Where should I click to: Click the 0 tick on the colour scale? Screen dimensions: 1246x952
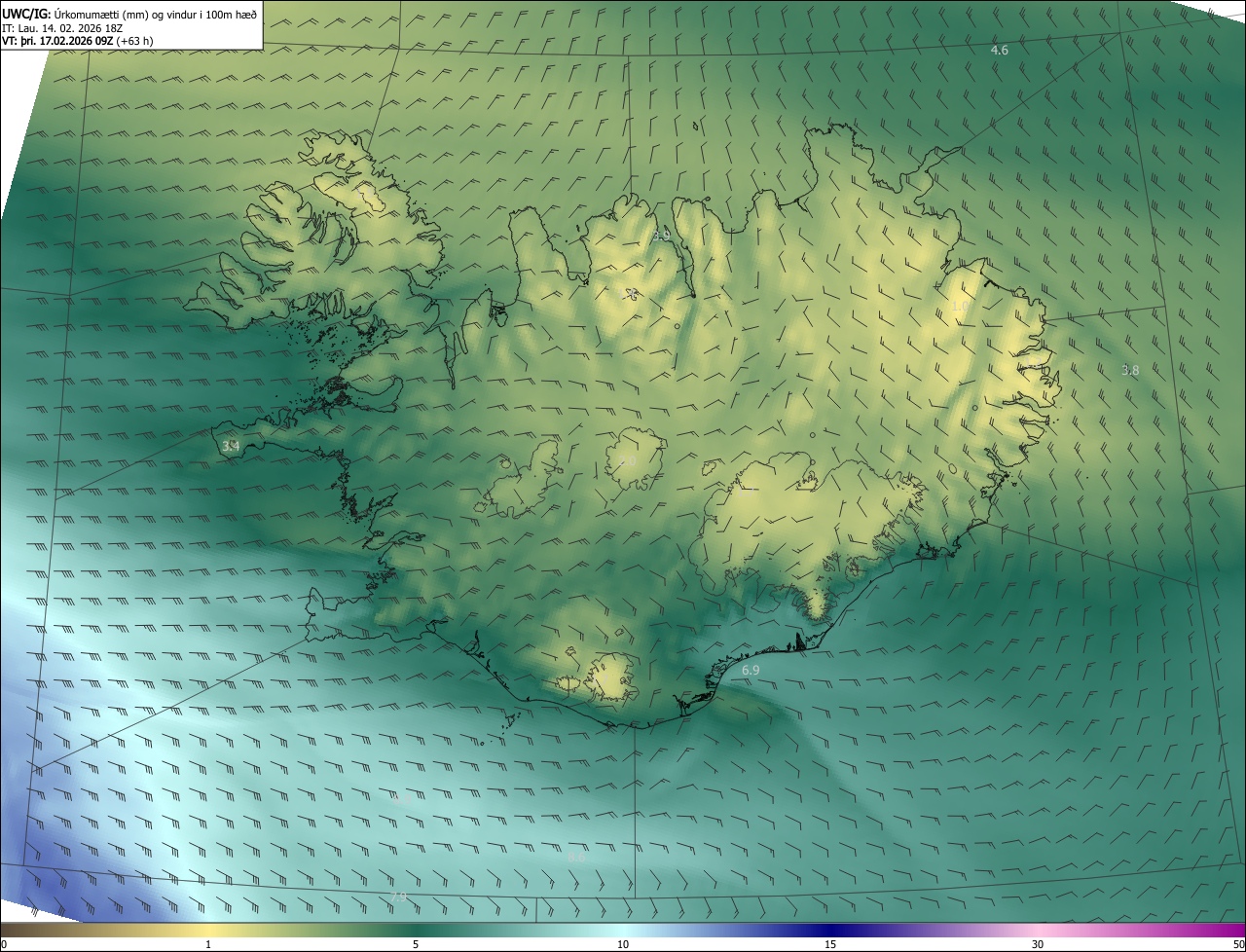4,944
